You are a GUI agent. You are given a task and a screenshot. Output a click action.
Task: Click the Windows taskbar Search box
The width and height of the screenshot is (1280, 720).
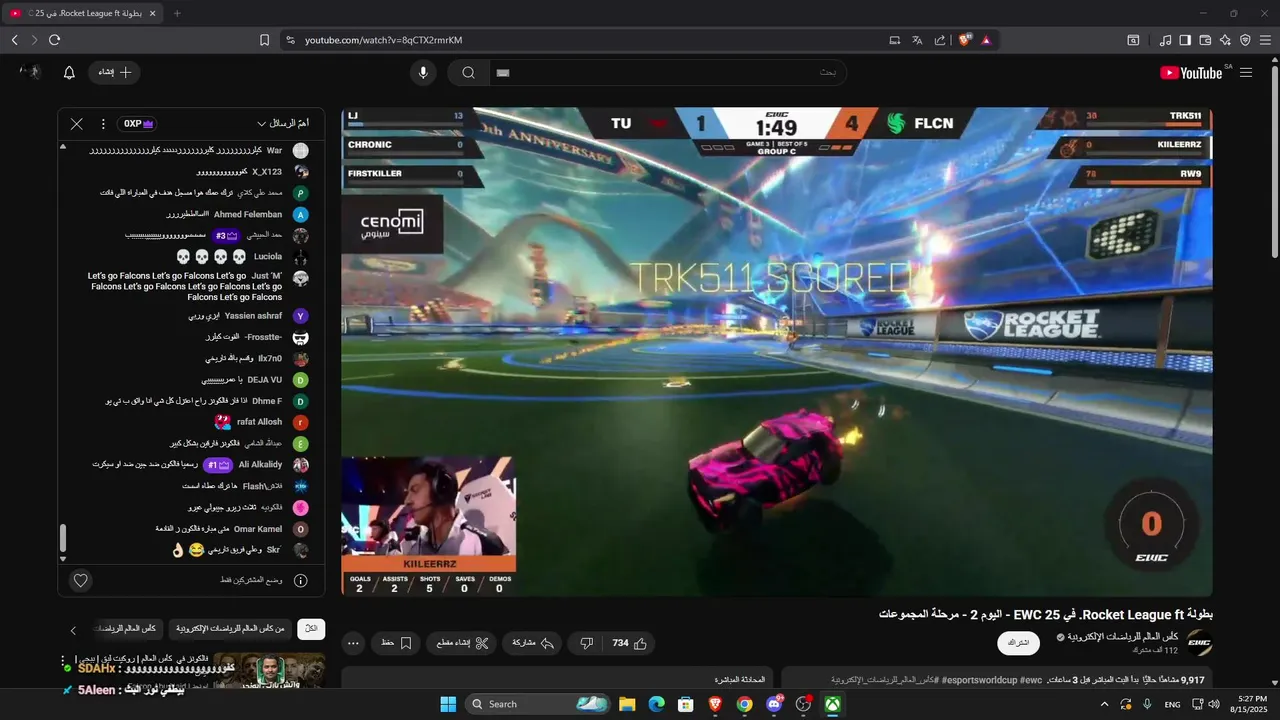538,704
